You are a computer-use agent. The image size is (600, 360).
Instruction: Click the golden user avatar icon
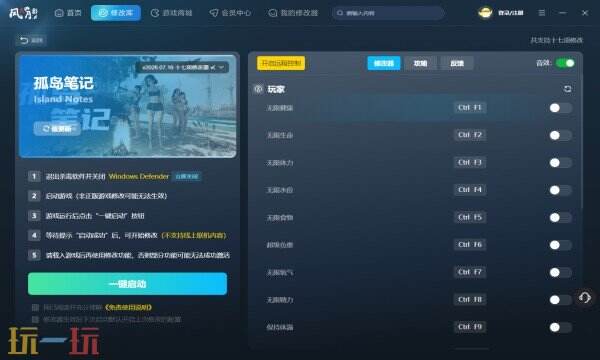[485, 13]
